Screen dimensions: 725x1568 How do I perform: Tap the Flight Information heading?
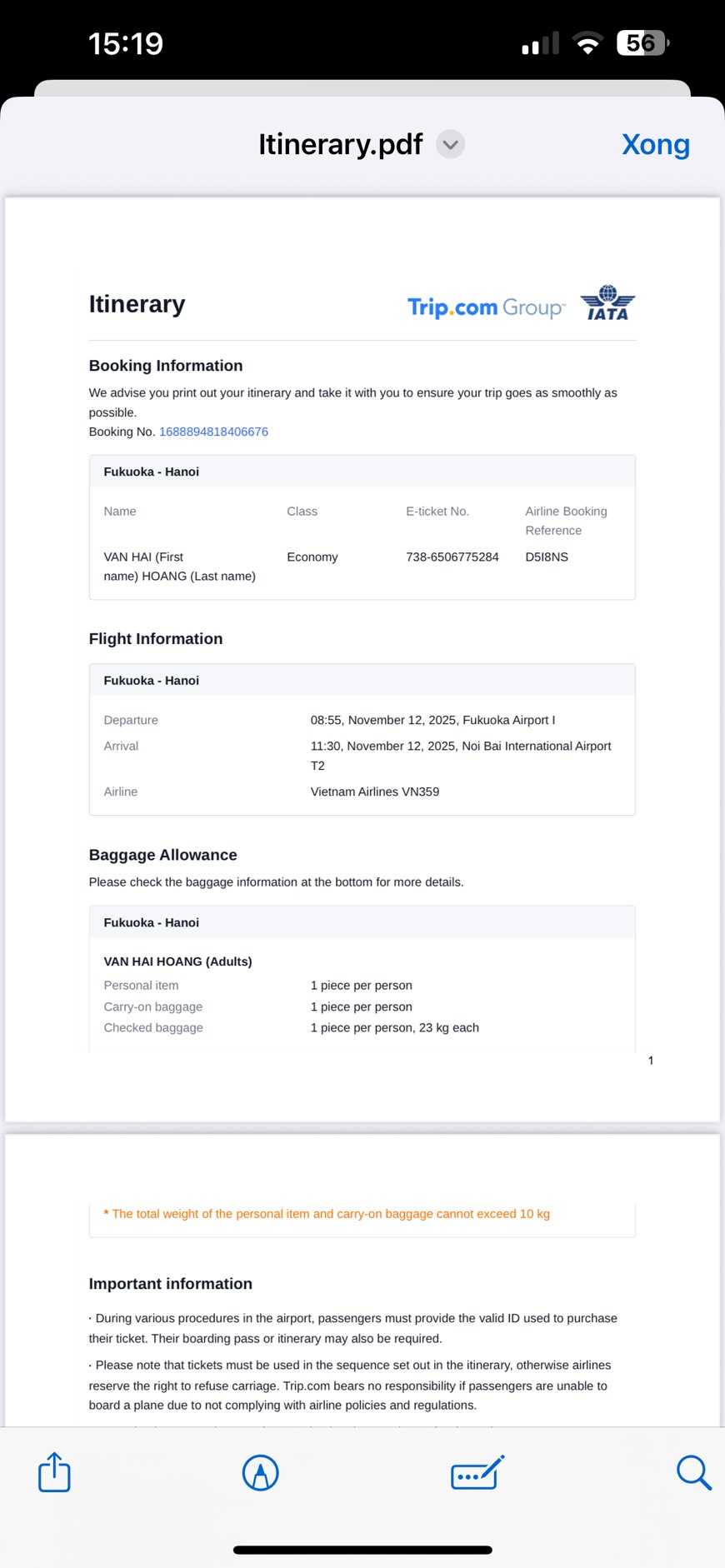[x=156, y=639]
